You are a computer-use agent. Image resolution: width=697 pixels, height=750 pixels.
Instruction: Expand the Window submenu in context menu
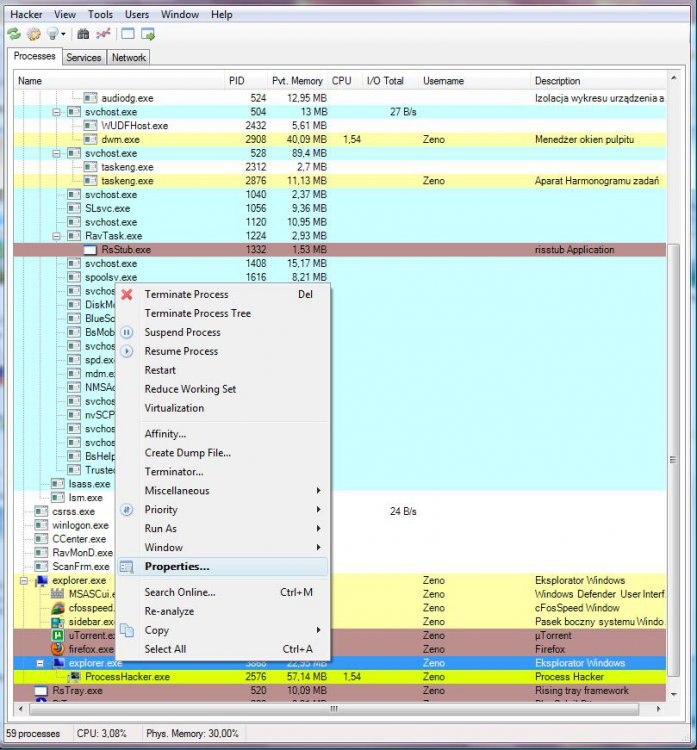223,548
